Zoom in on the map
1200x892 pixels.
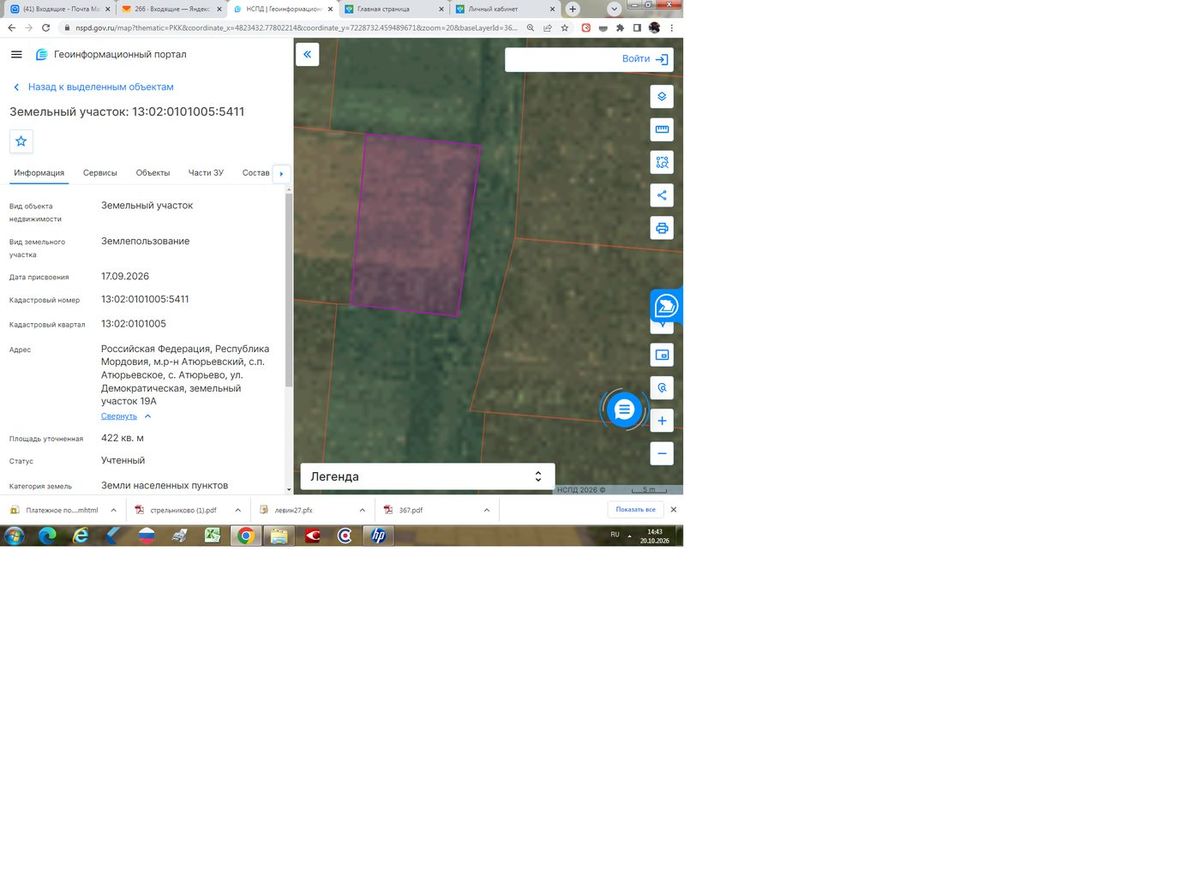661,421
